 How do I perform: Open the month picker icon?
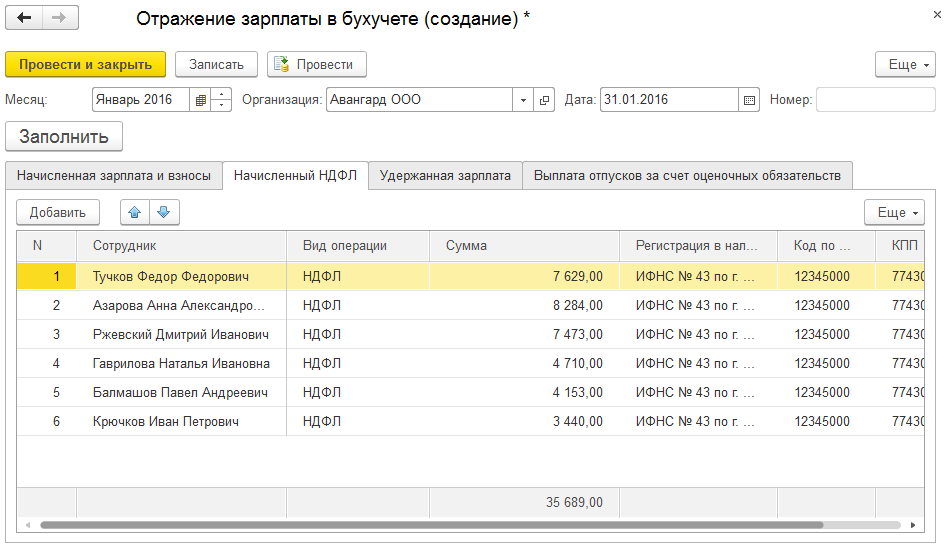201,100
